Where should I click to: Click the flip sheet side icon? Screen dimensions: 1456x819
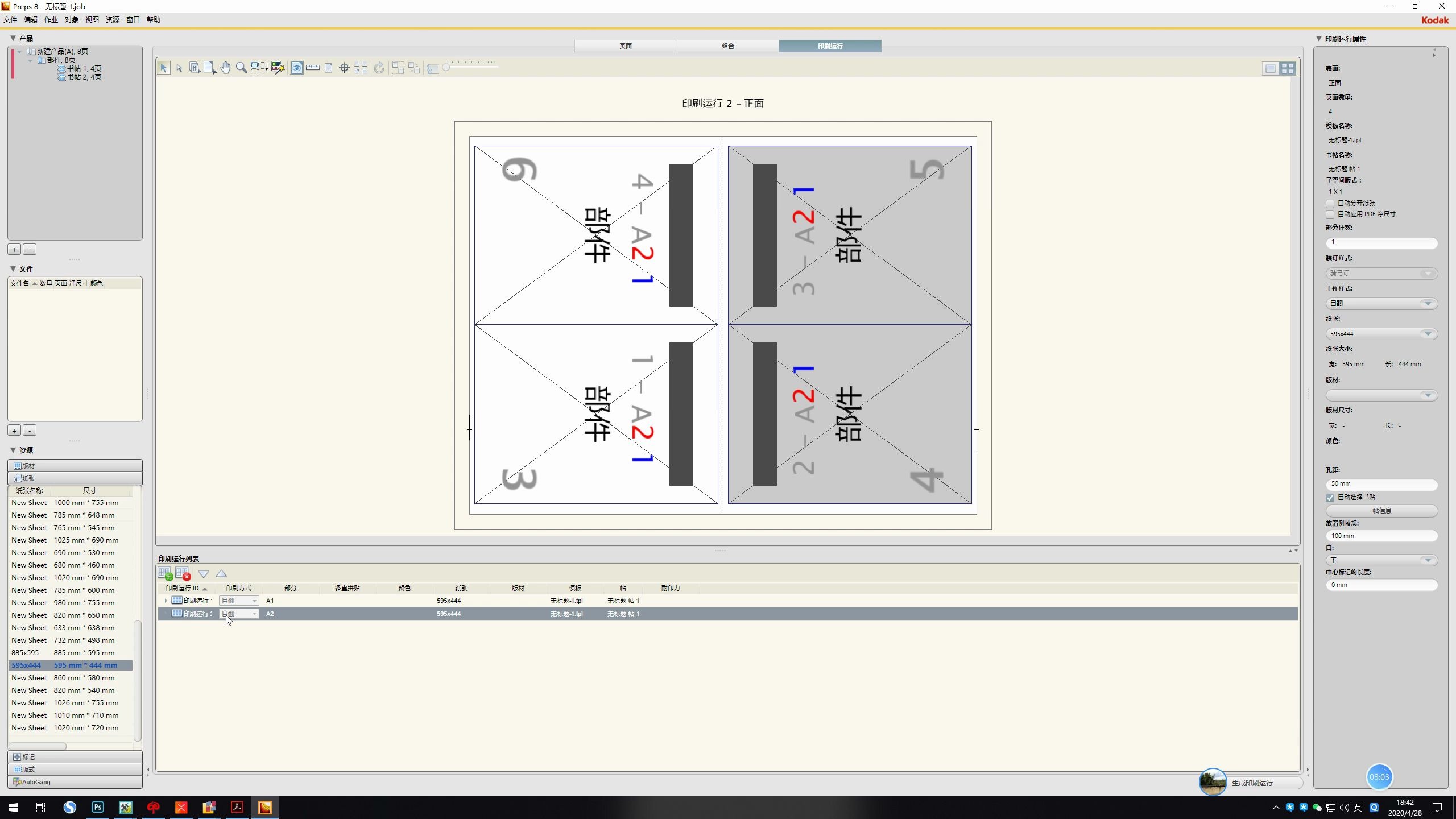[x=433, y=68]
